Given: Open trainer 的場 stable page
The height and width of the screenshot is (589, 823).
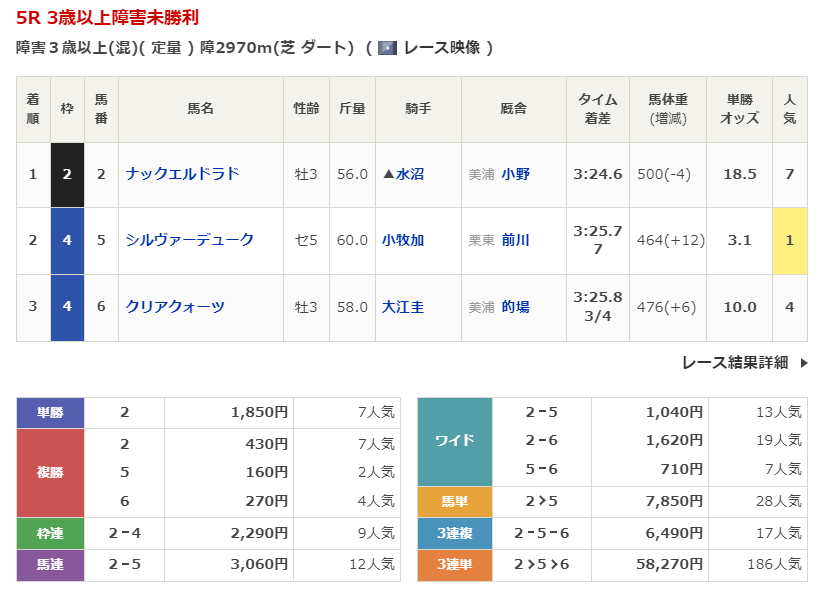Looking at the screenshot, I should (516, 307).
